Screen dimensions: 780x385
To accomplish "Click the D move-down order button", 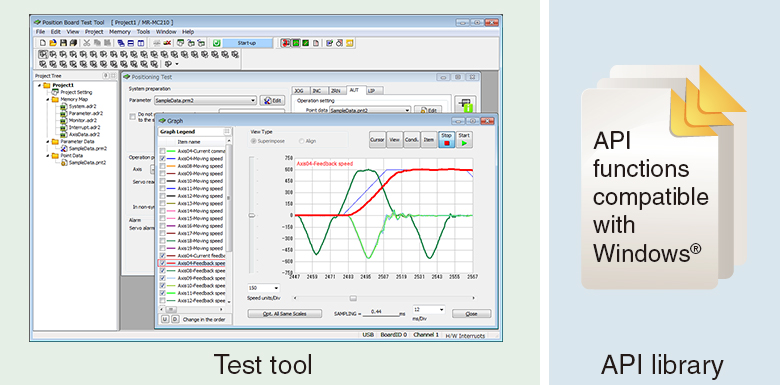I will pyautogui.click(x=175, y=319).
